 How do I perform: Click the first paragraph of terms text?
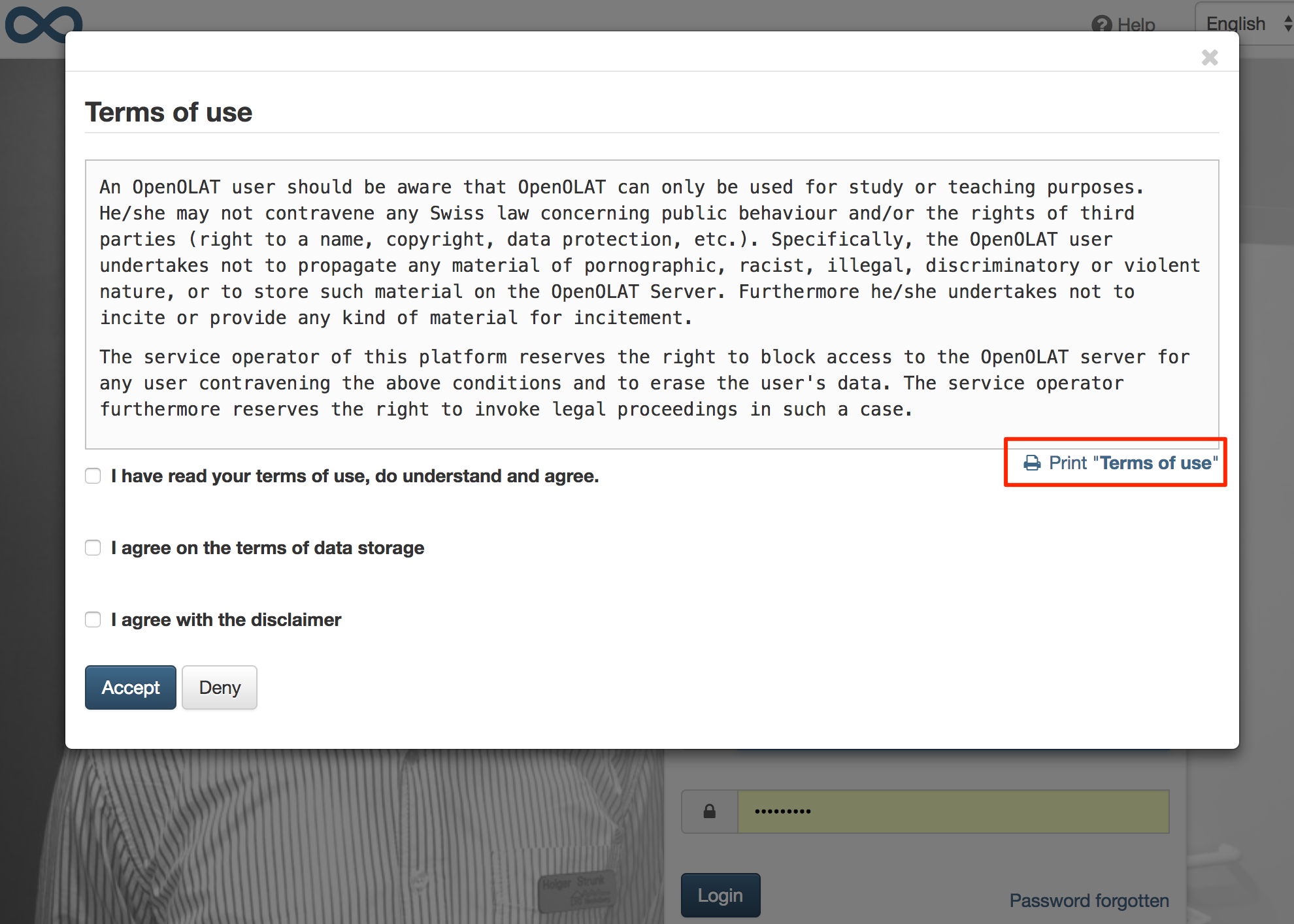click(x=650, y=252)
